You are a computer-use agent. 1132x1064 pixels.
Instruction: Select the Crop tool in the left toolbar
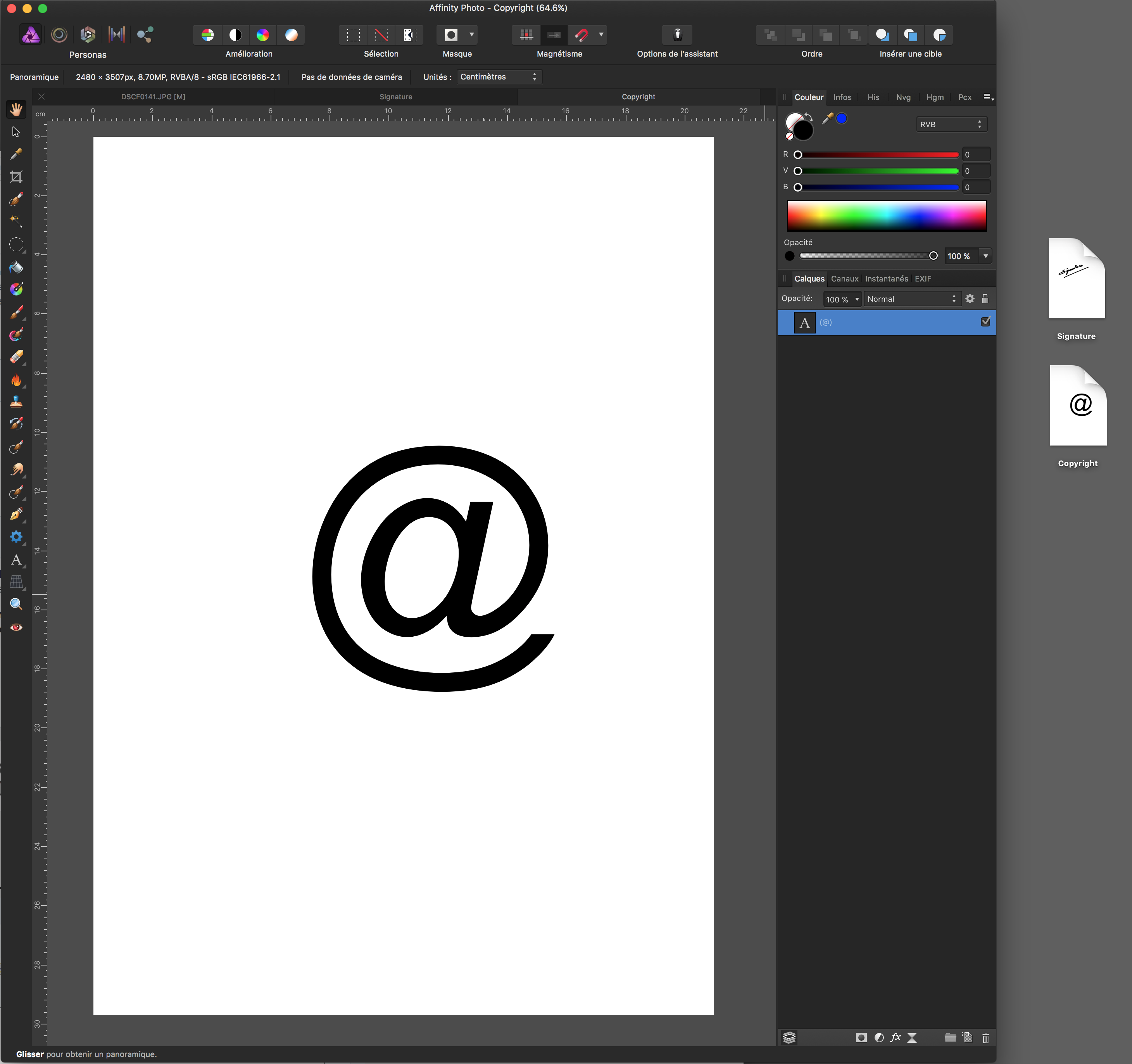pos(16,177)
